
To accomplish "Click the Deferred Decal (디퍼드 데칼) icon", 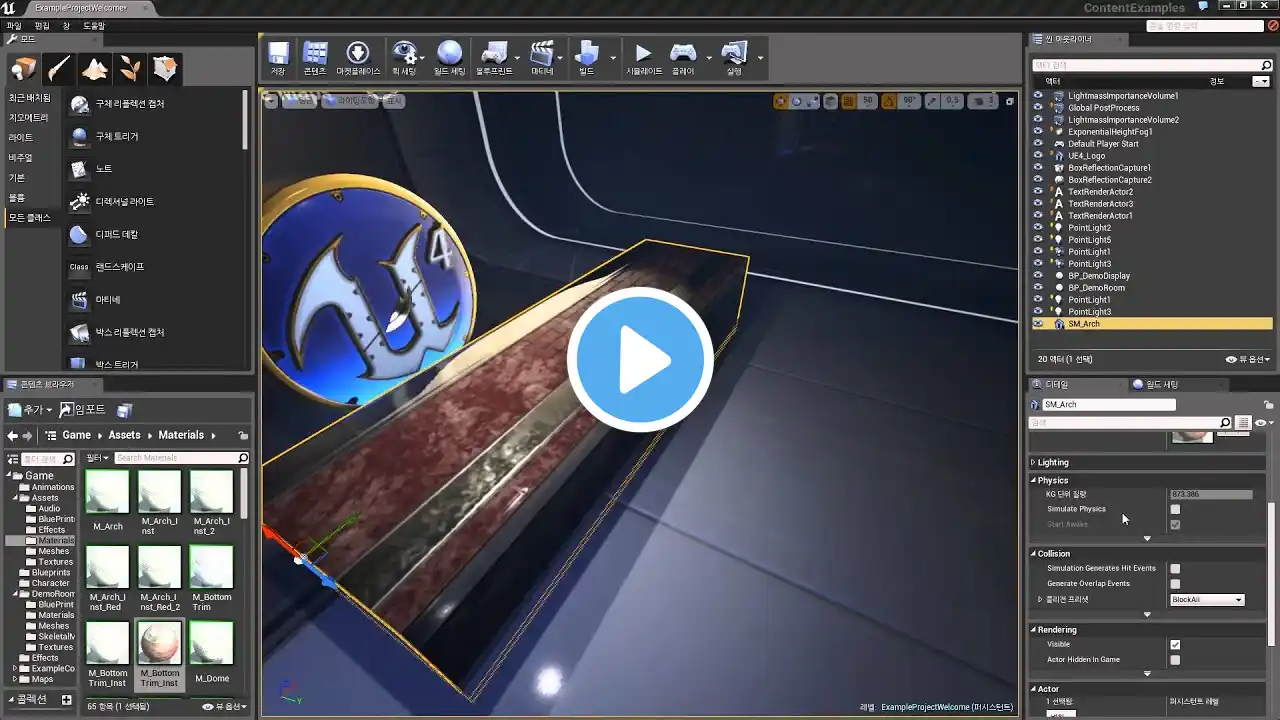I will click(x=79, y=235).
